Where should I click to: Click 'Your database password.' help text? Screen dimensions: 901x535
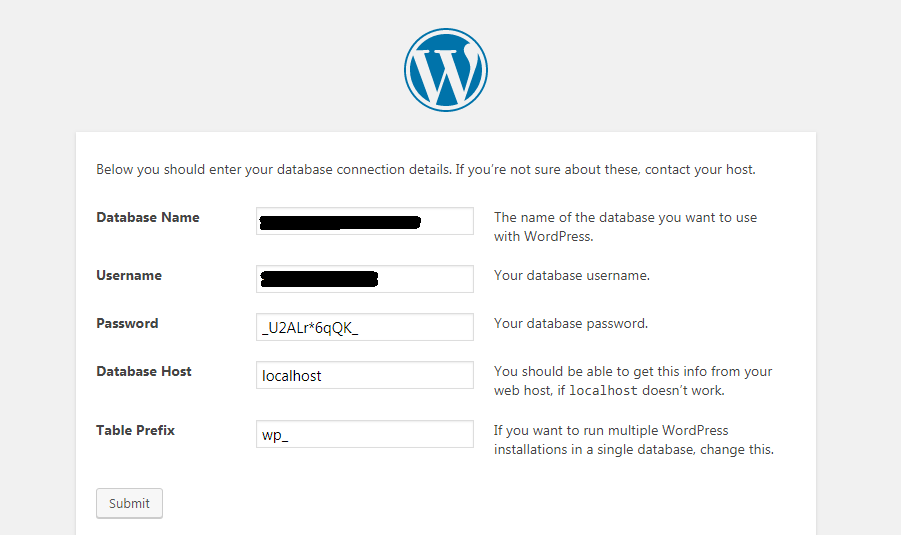click(571, 324)
